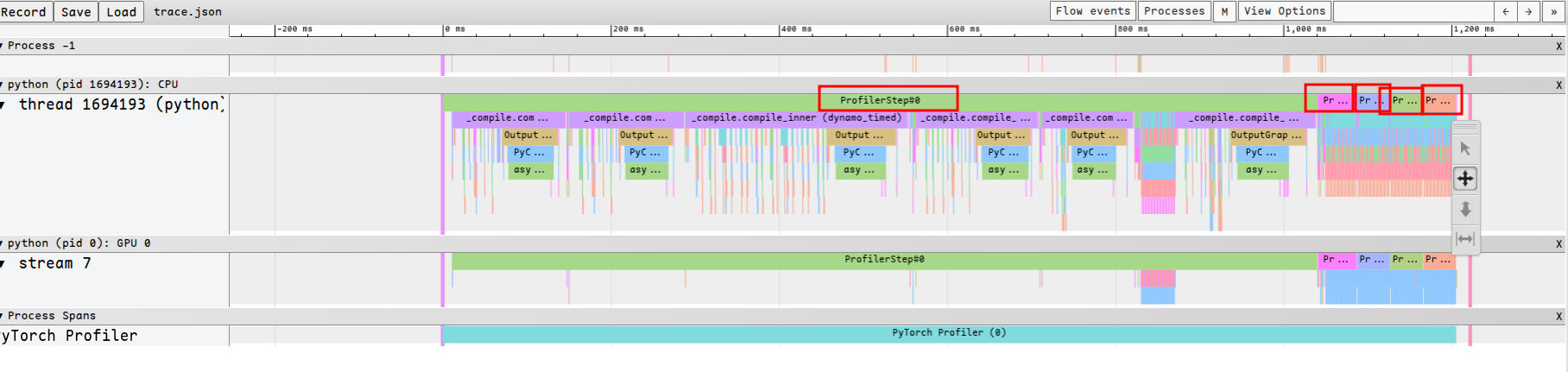
Task: Click the trace search input field
Action: pos(1413,11)
